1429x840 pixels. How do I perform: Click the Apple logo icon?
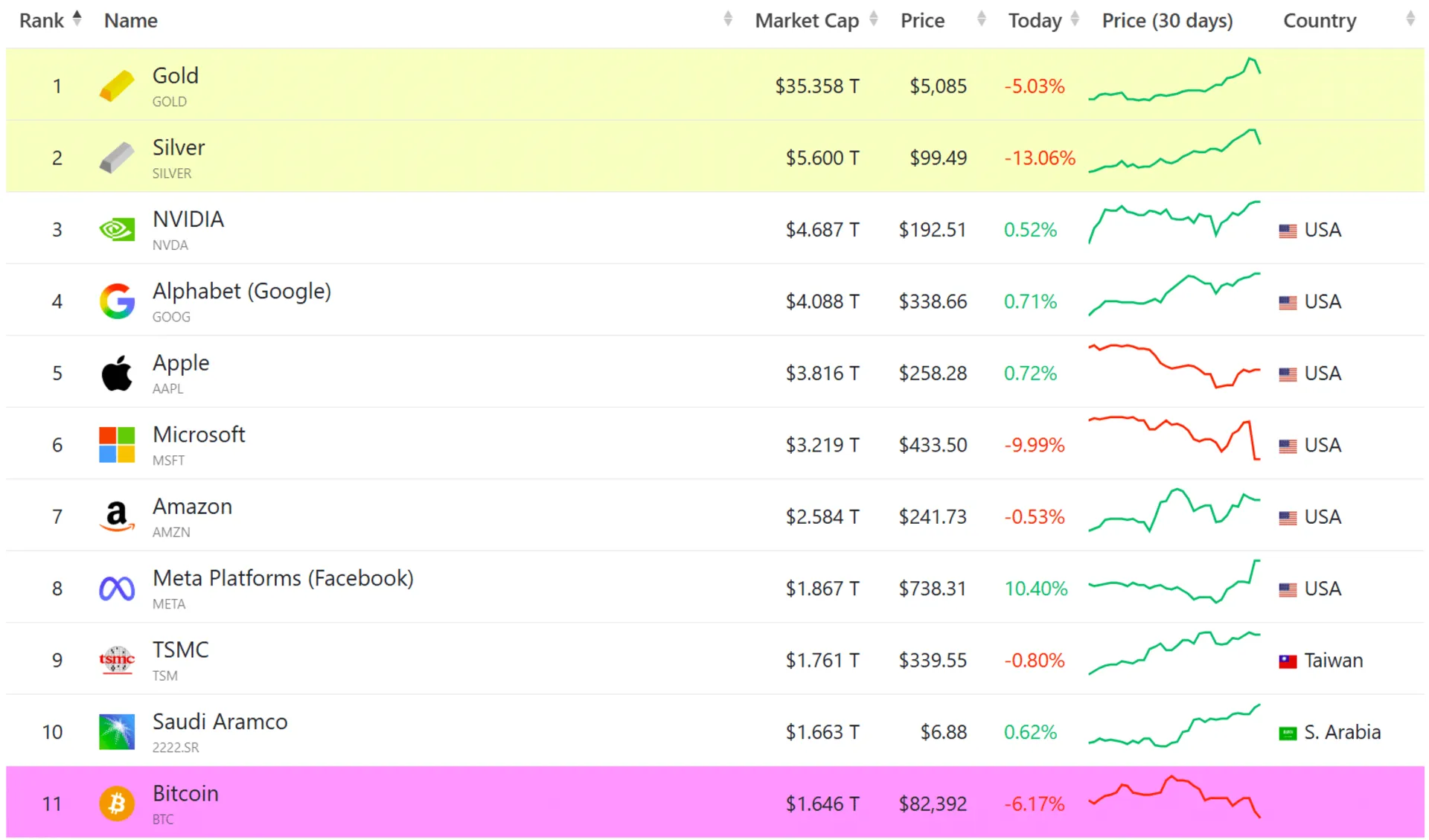click(117, 373)
